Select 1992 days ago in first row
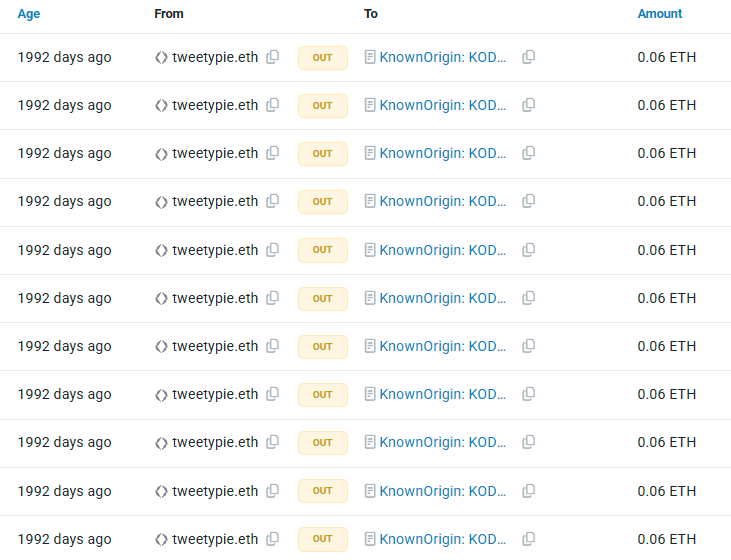 [x=65, y=57]
